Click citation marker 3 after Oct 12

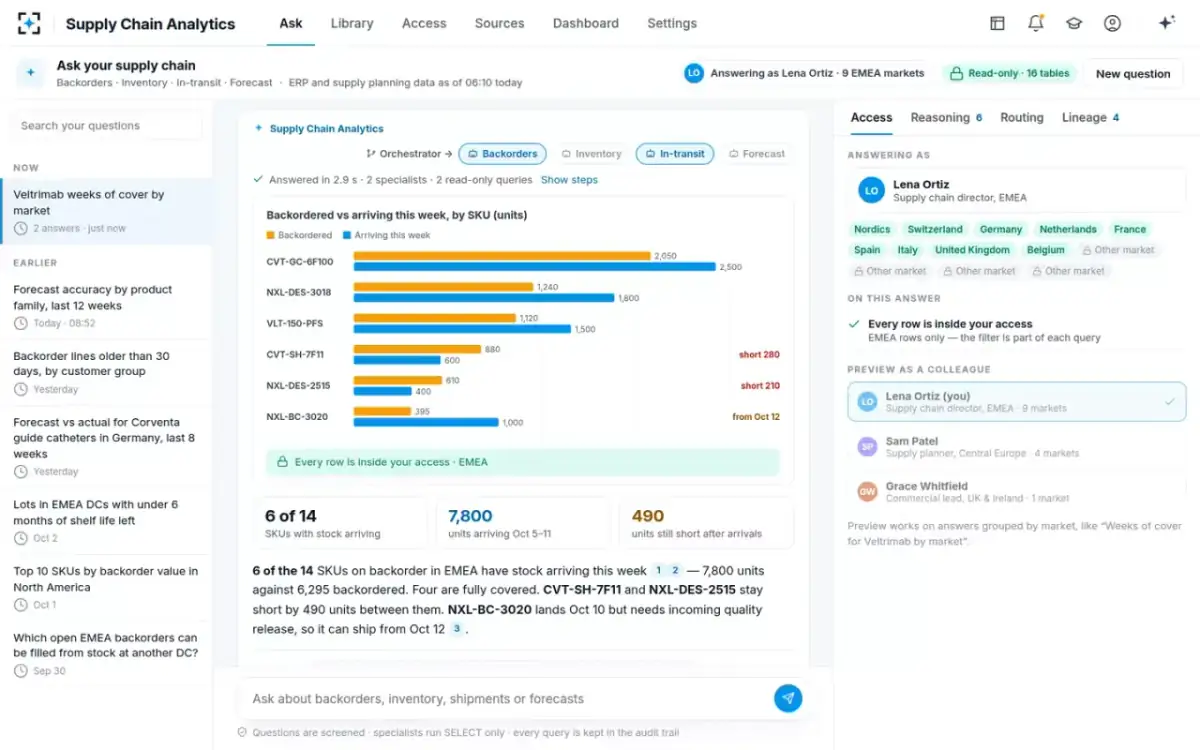(457, 629)
